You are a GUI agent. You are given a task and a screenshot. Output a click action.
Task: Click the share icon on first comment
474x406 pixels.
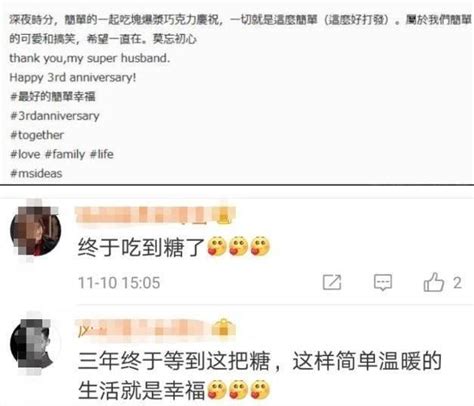(x=332, y=282)
